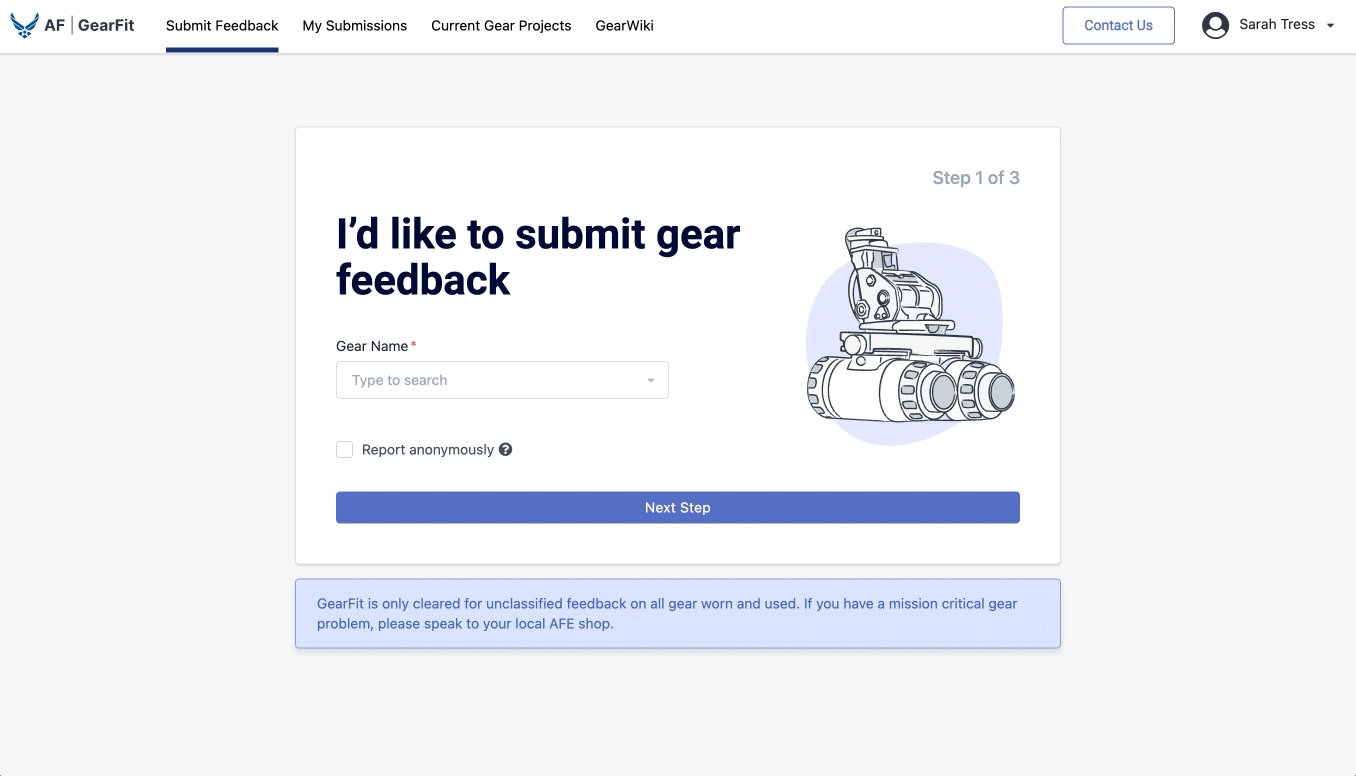Click the Contact Us button
Image resolution: width=1356 pixels, height=776 pixels.
pos(1118,26)
